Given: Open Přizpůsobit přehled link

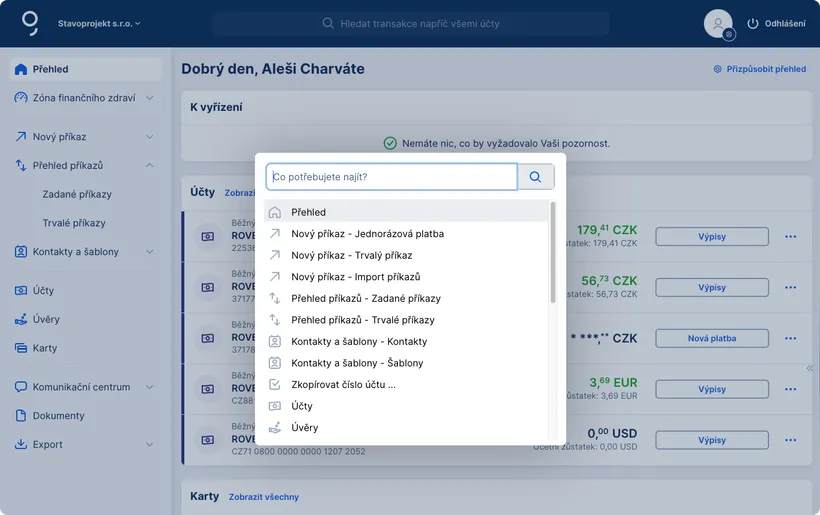Looking at the screenshot, I should click(759, 69).
